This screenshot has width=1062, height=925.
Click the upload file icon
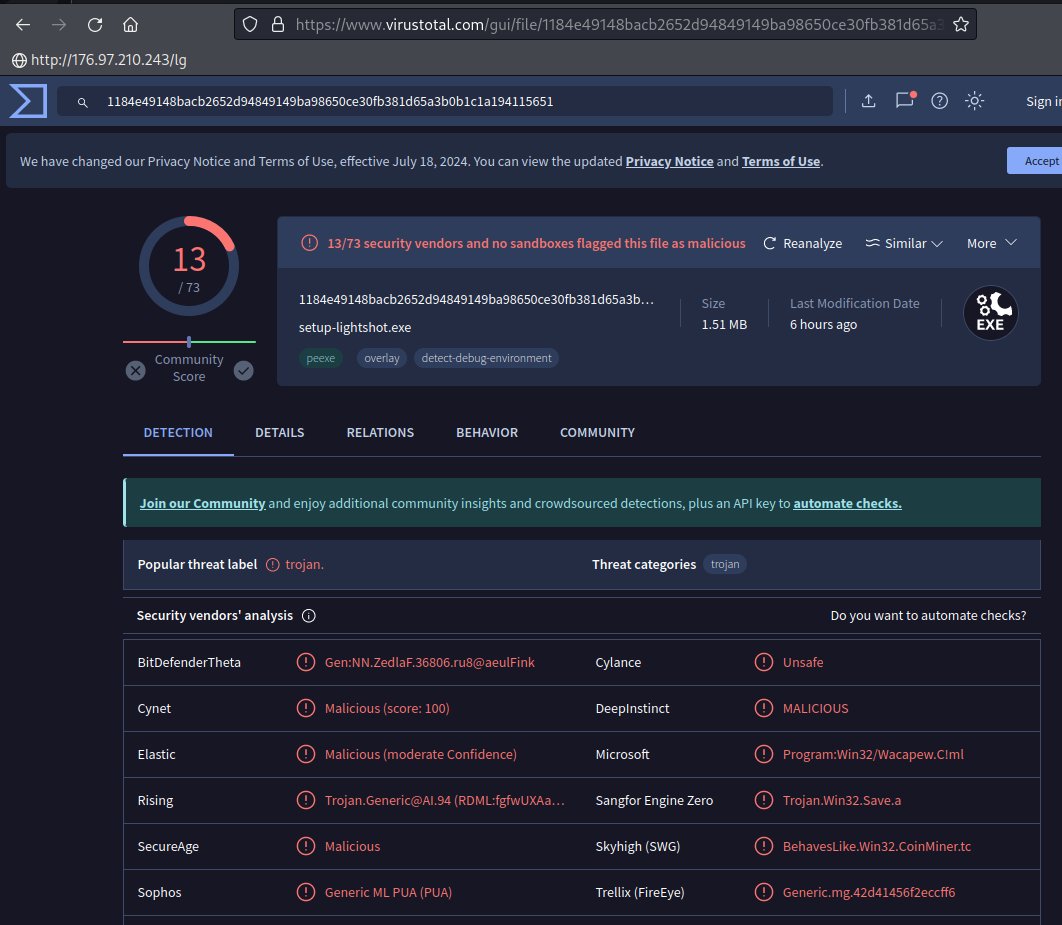point(868,101)
